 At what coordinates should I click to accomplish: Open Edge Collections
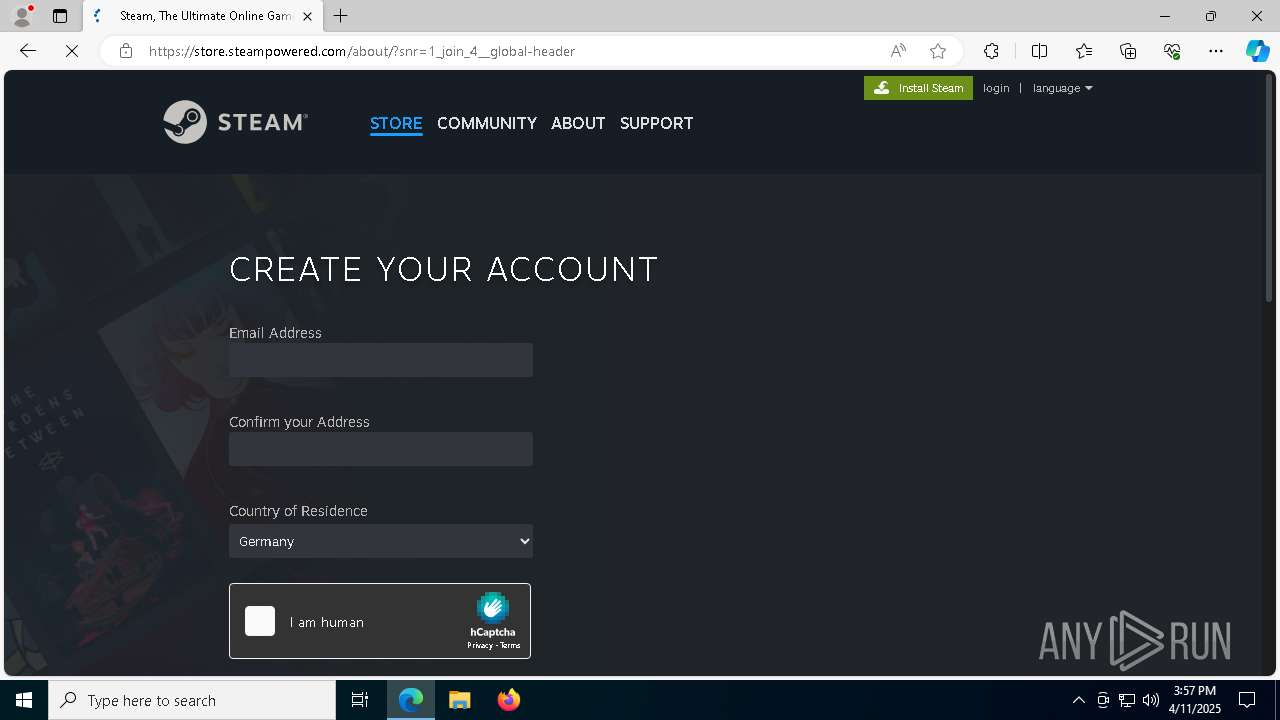[1128, 51]
